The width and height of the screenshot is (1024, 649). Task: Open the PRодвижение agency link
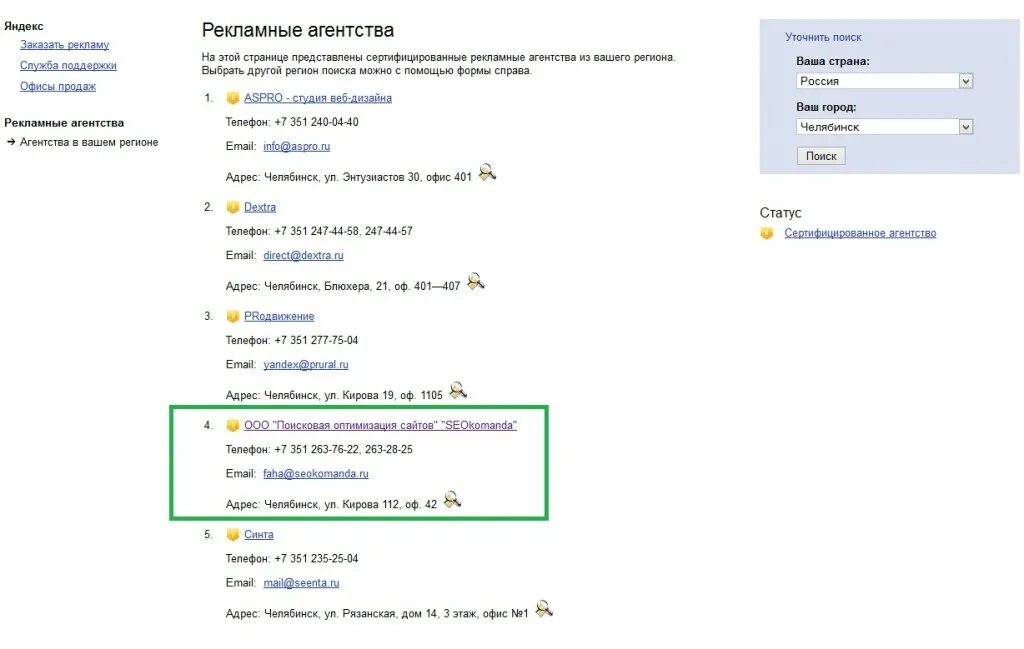(x=279, y=316)
